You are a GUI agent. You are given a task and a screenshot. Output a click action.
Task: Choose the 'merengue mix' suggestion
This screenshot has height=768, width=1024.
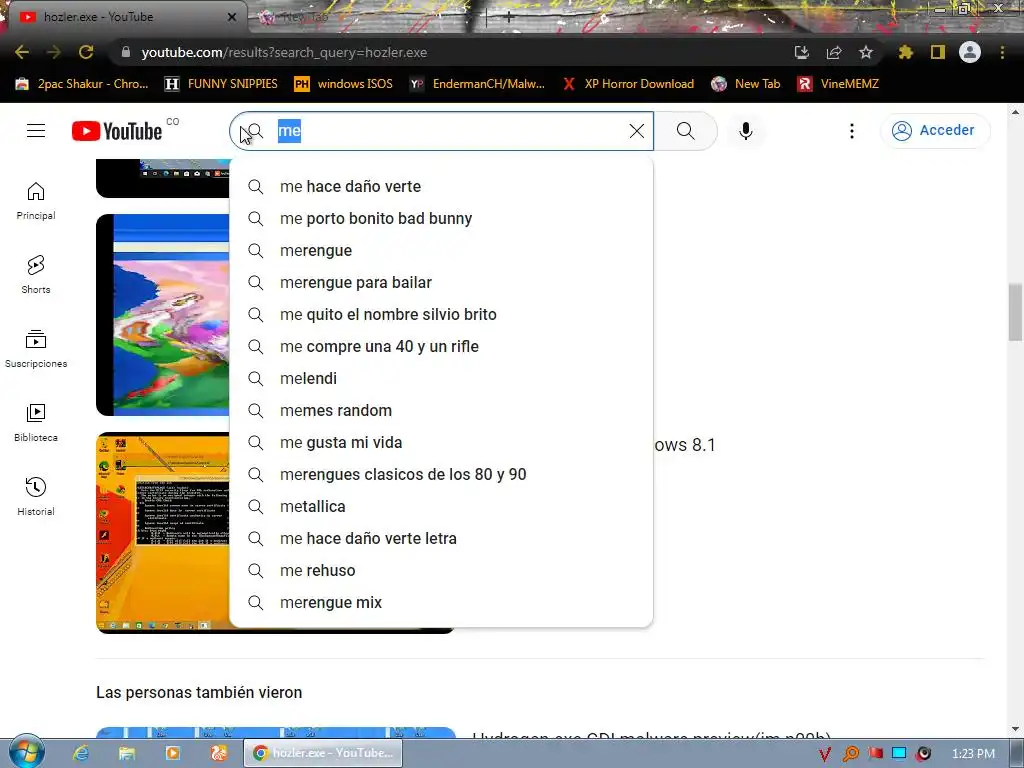click(x=441, y=602)
